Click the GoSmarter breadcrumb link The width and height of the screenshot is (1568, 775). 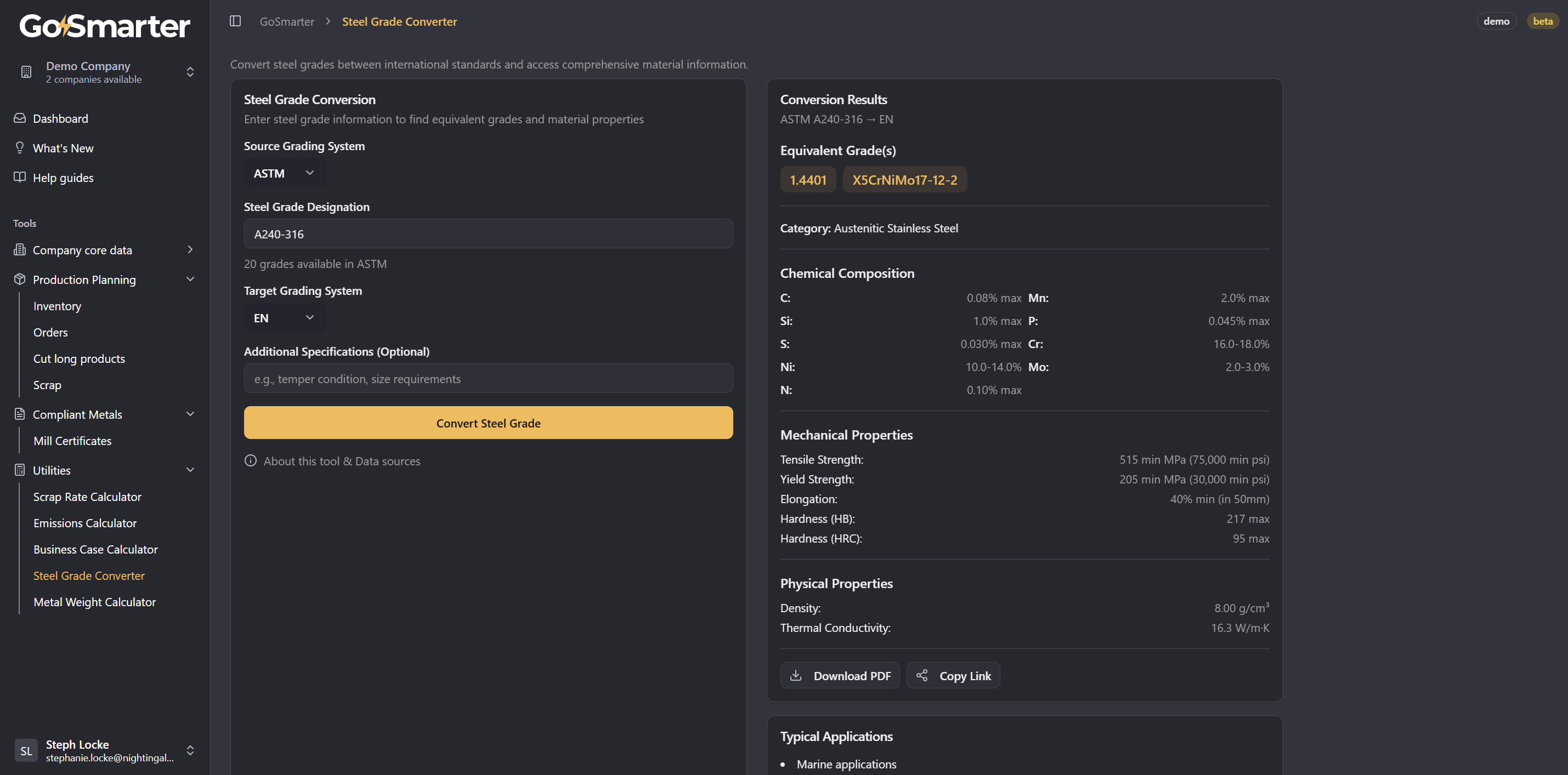[x=287, y=21]
